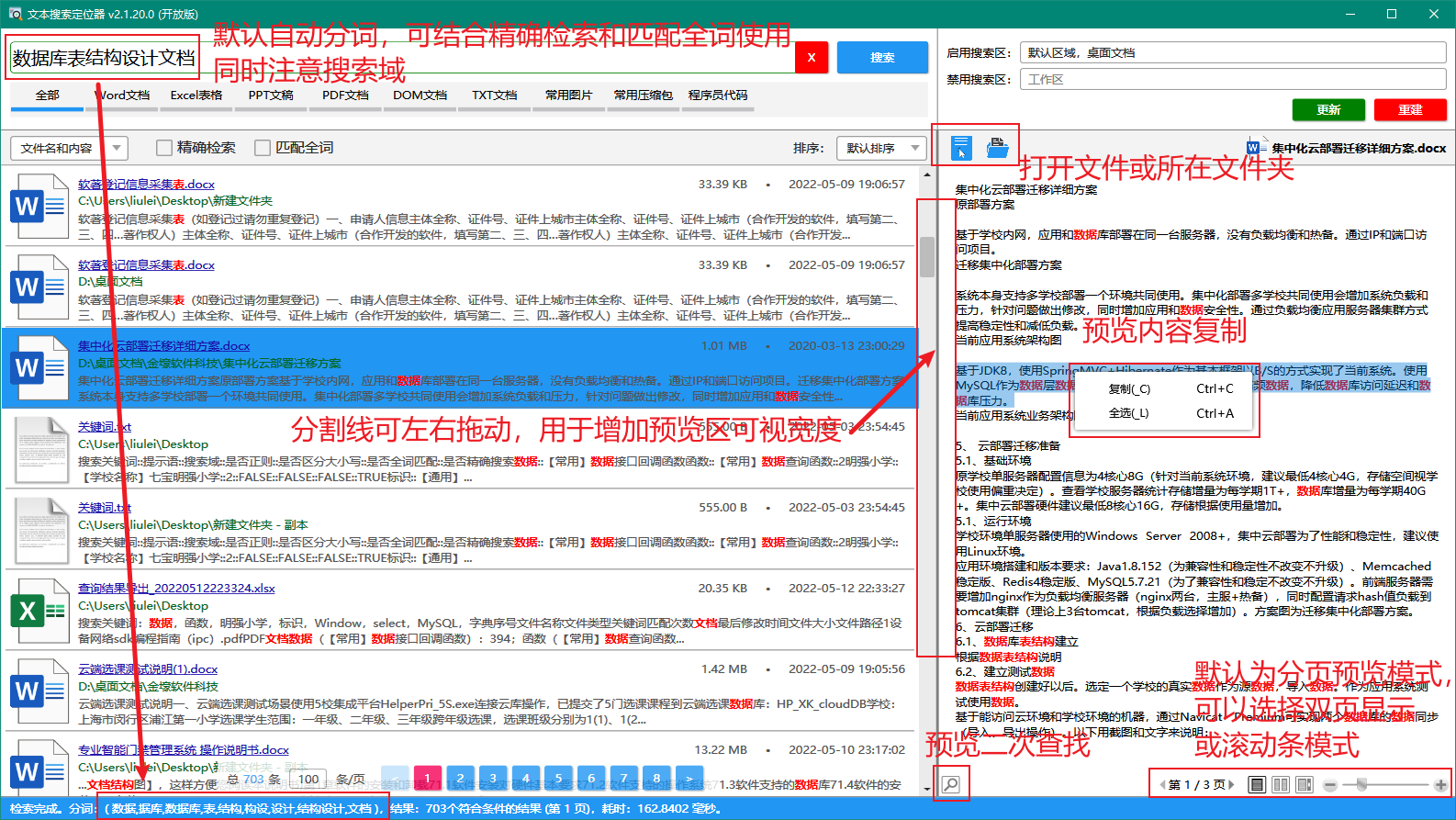The image size is (1456, 820).
Task: Click the results list vertical scrollbar thumb
Action: coord(927,257)
